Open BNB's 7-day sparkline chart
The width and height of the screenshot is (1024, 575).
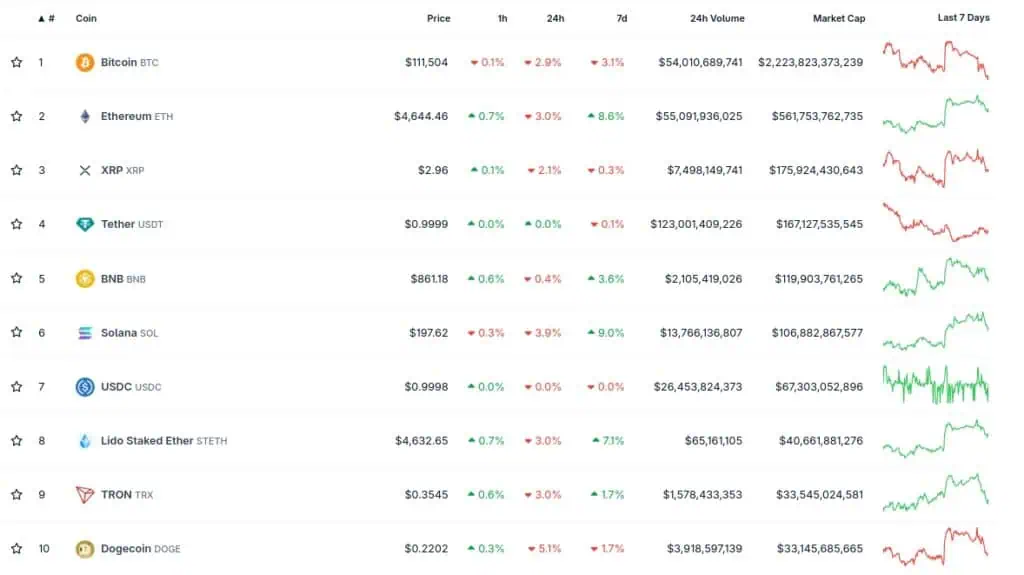click(x=936, y=277)
